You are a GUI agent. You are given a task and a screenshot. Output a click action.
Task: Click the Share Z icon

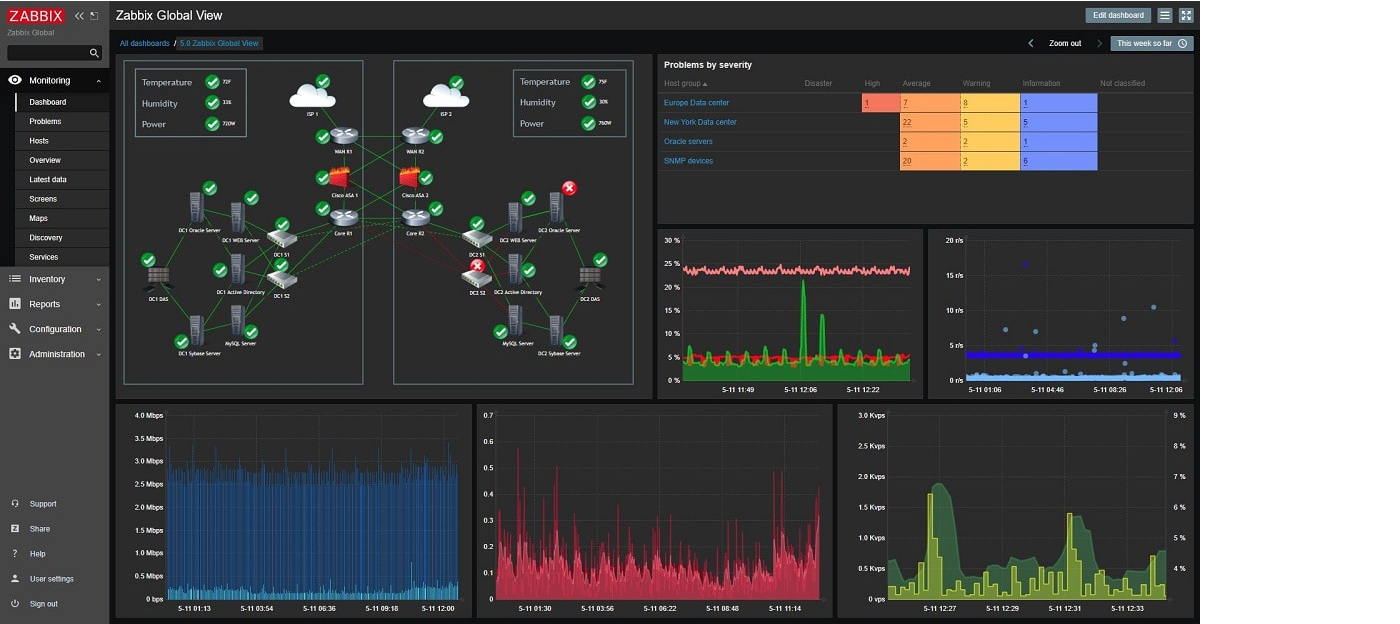point(15,529)
